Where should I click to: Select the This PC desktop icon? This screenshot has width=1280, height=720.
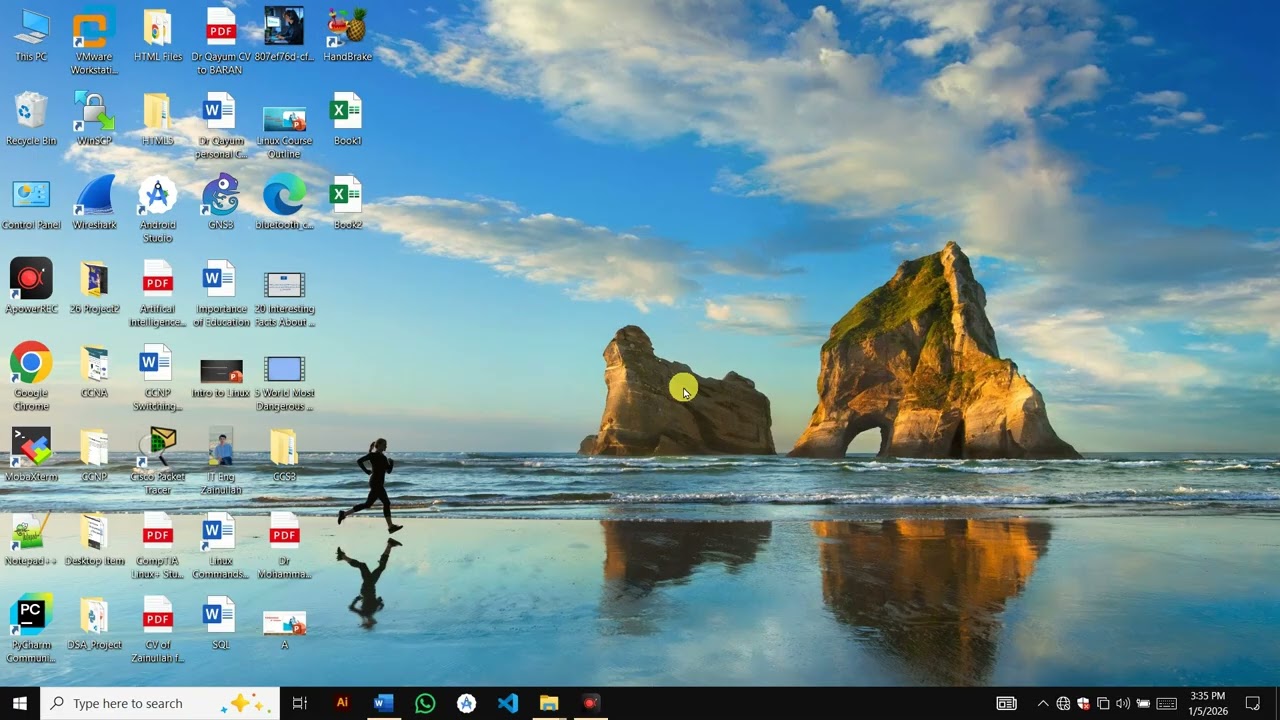pyautogui.click(x=31, y=35)
